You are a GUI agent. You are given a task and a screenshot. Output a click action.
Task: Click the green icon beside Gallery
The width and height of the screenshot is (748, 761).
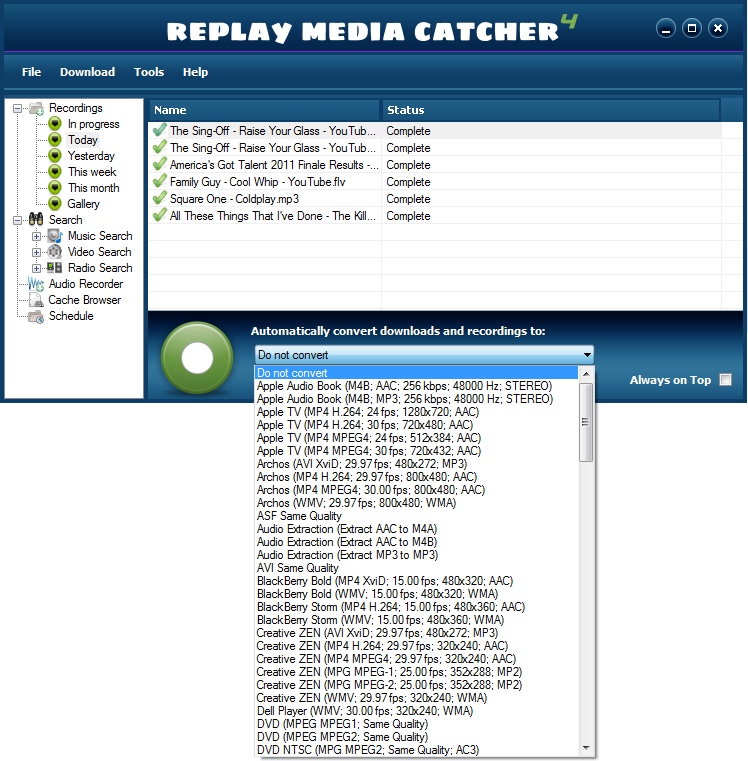55,203
